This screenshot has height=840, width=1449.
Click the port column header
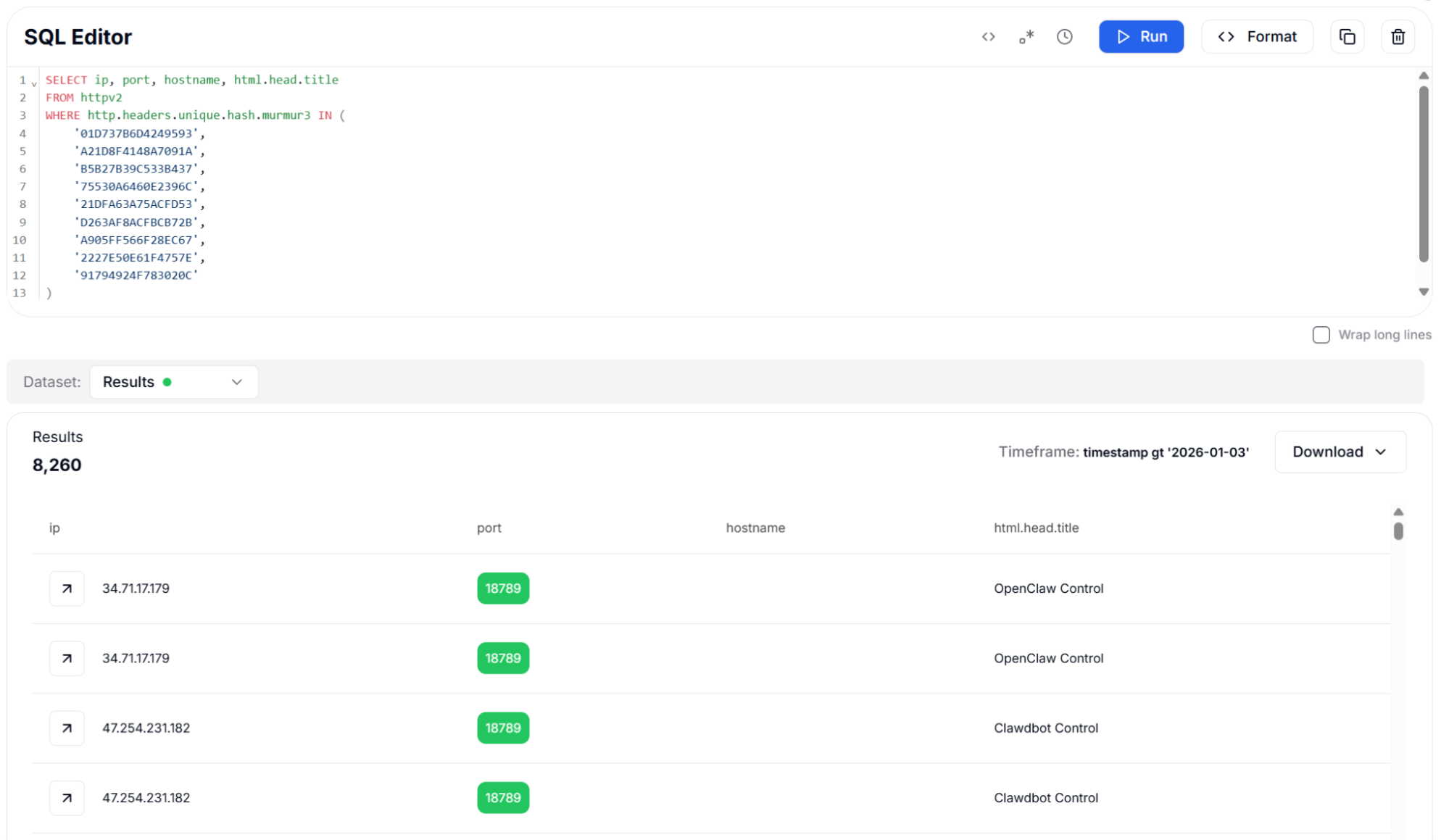(x=489, y=528)
